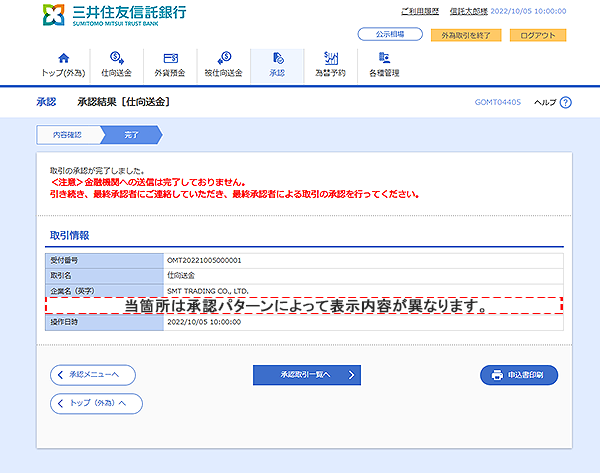Open the ご利用履歴 link
The image size is (600, 473).
coord(420,11)
